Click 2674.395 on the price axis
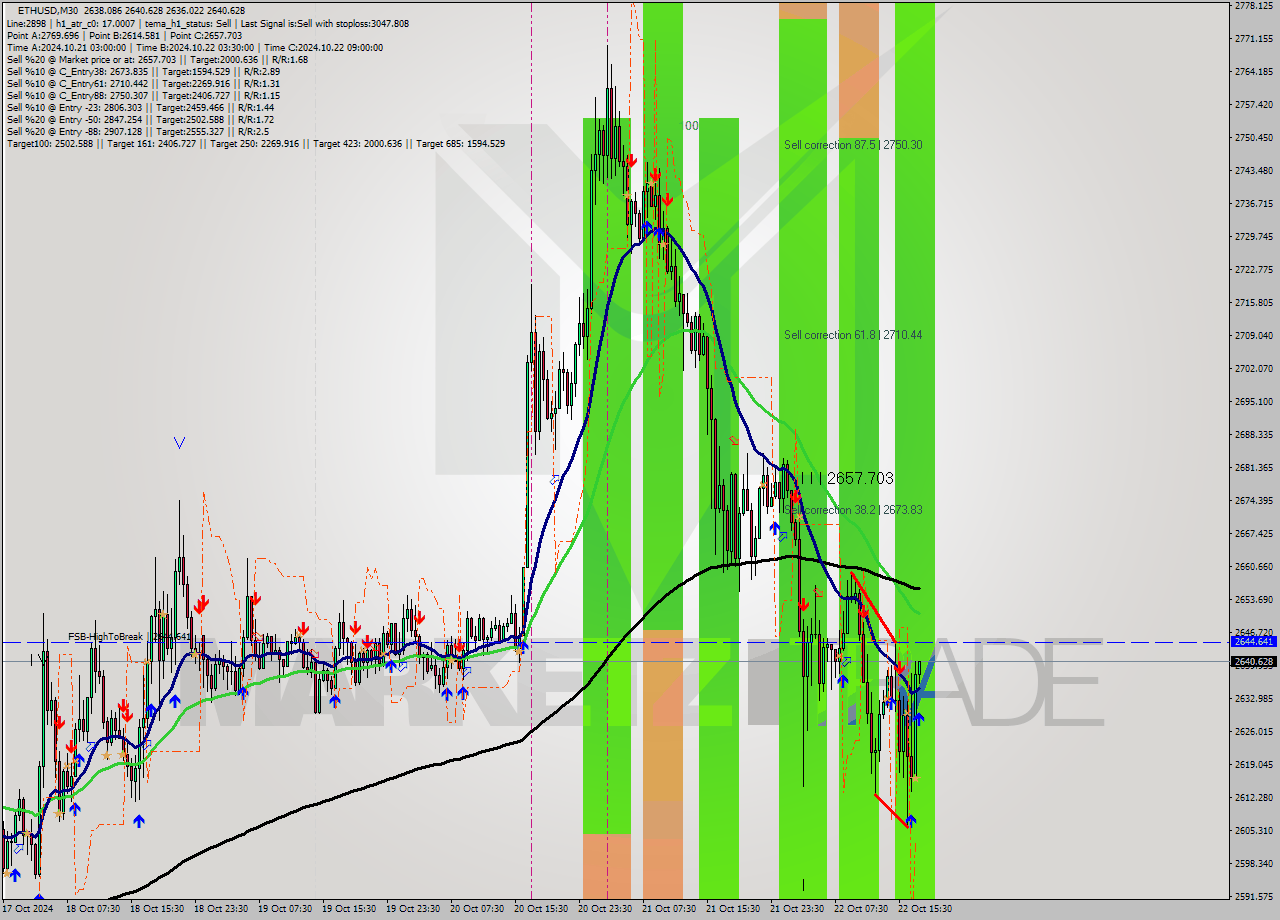The width and height of the screenshot is (1280, 920). tap(1254, 500)
